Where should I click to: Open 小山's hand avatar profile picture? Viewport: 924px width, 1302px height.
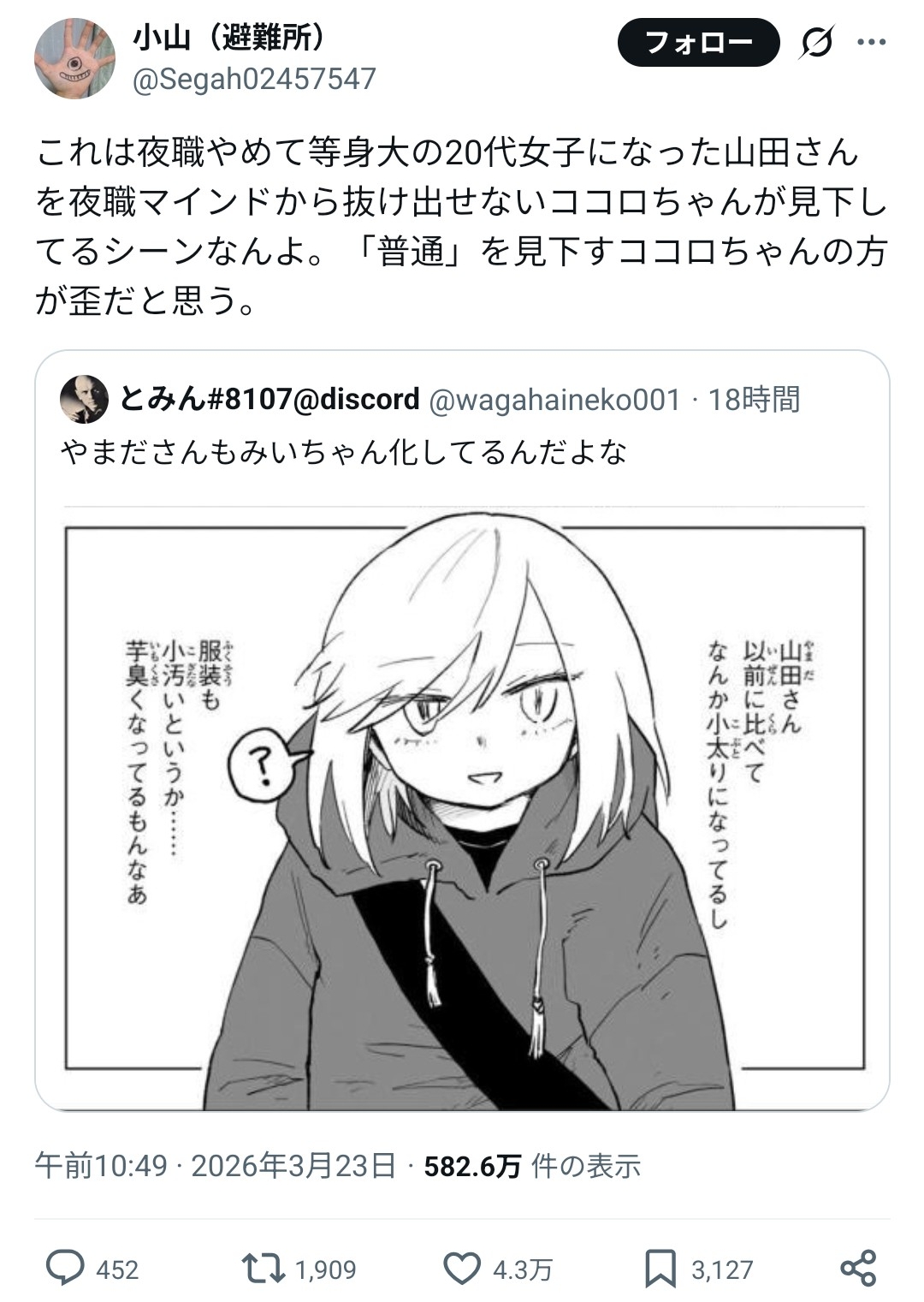coord(74,58)
